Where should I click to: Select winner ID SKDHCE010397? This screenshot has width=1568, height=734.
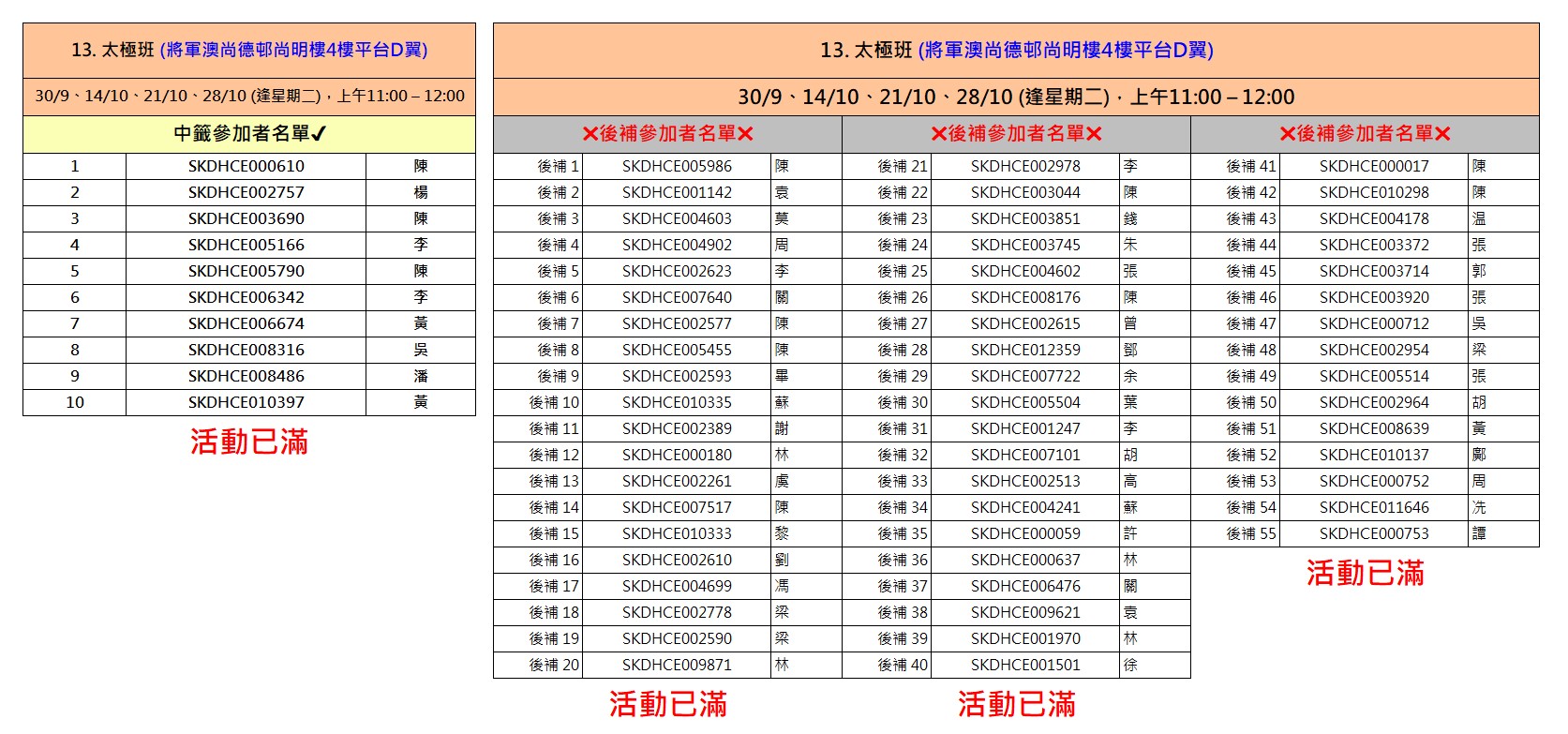coord(246,402)
